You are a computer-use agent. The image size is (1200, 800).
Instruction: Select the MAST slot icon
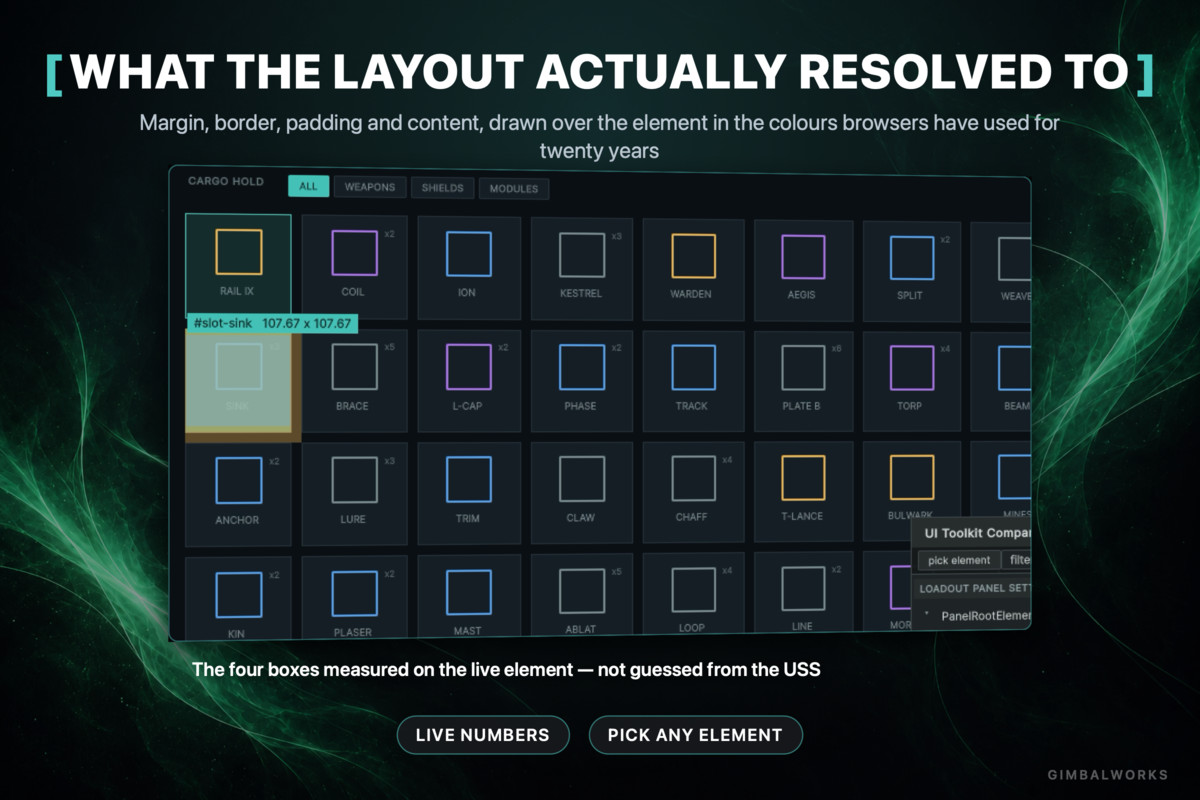coord(469,592)
